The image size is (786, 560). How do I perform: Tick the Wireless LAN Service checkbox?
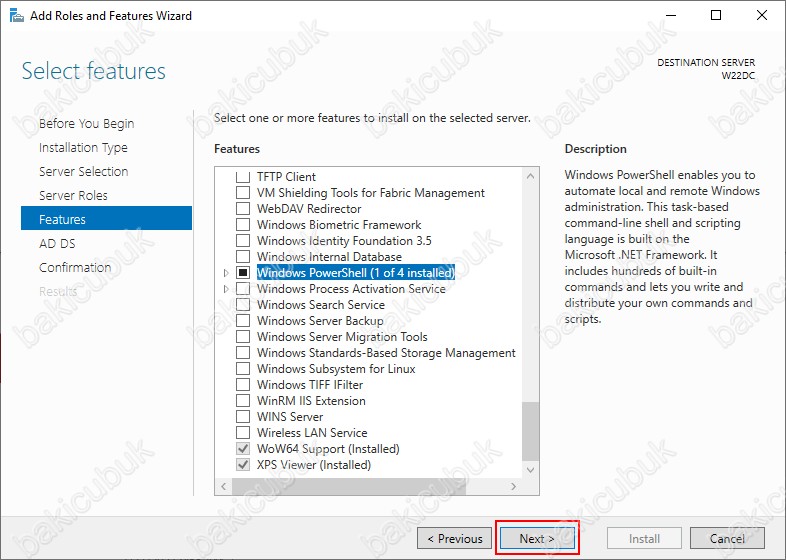point(243,433)
